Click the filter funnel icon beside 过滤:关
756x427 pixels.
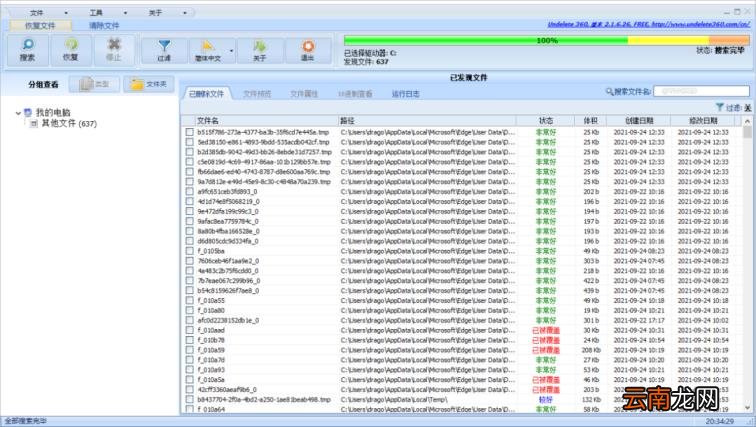(x=719, y=107)
